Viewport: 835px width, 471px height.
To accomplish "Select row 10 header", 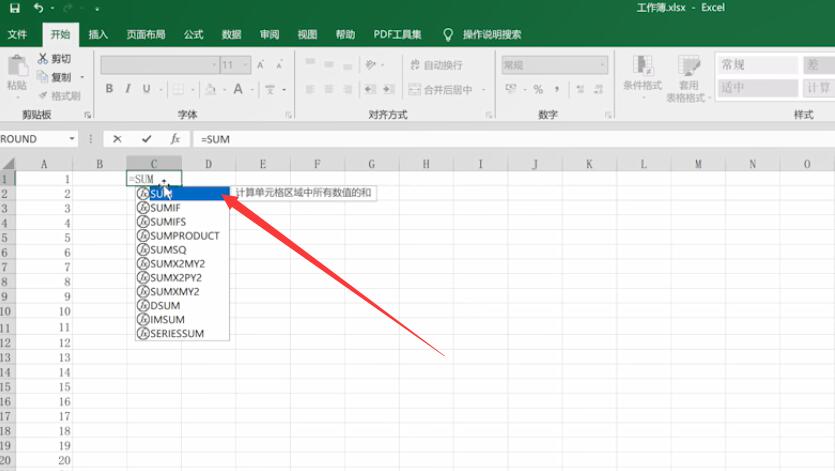I will click(5, 311).
